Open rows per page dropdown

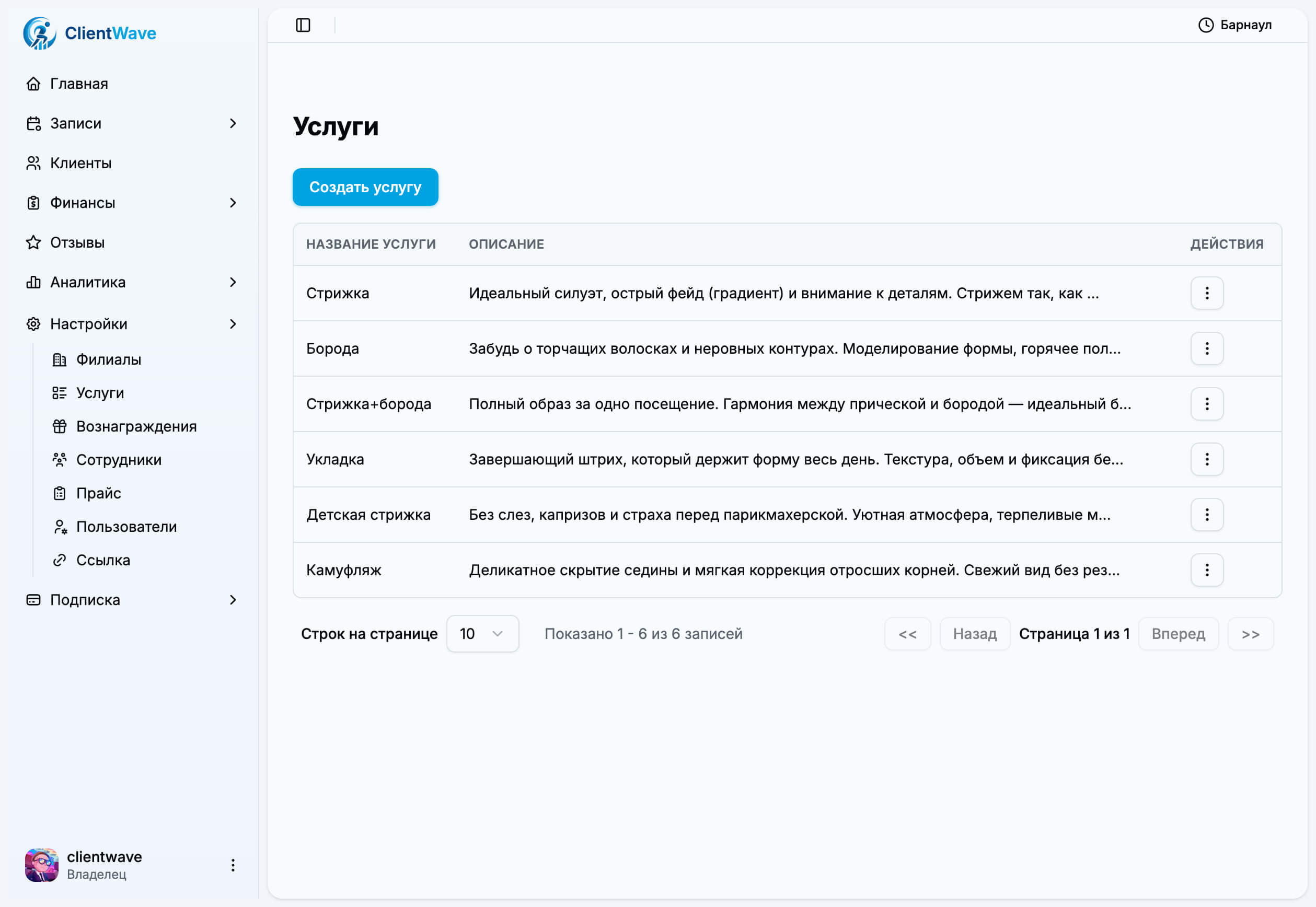(x=482, y=634)
